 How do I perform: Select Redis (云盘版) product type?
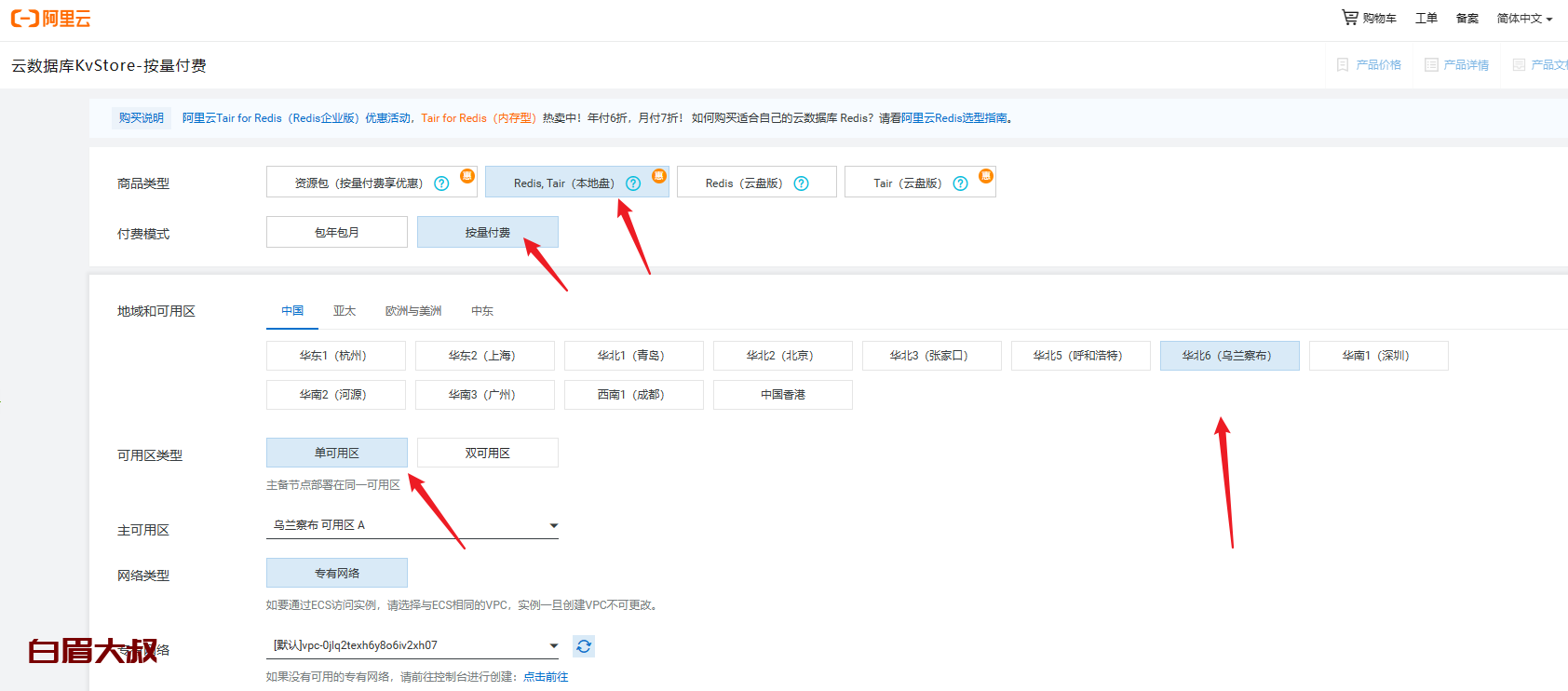tap(757, 182)
